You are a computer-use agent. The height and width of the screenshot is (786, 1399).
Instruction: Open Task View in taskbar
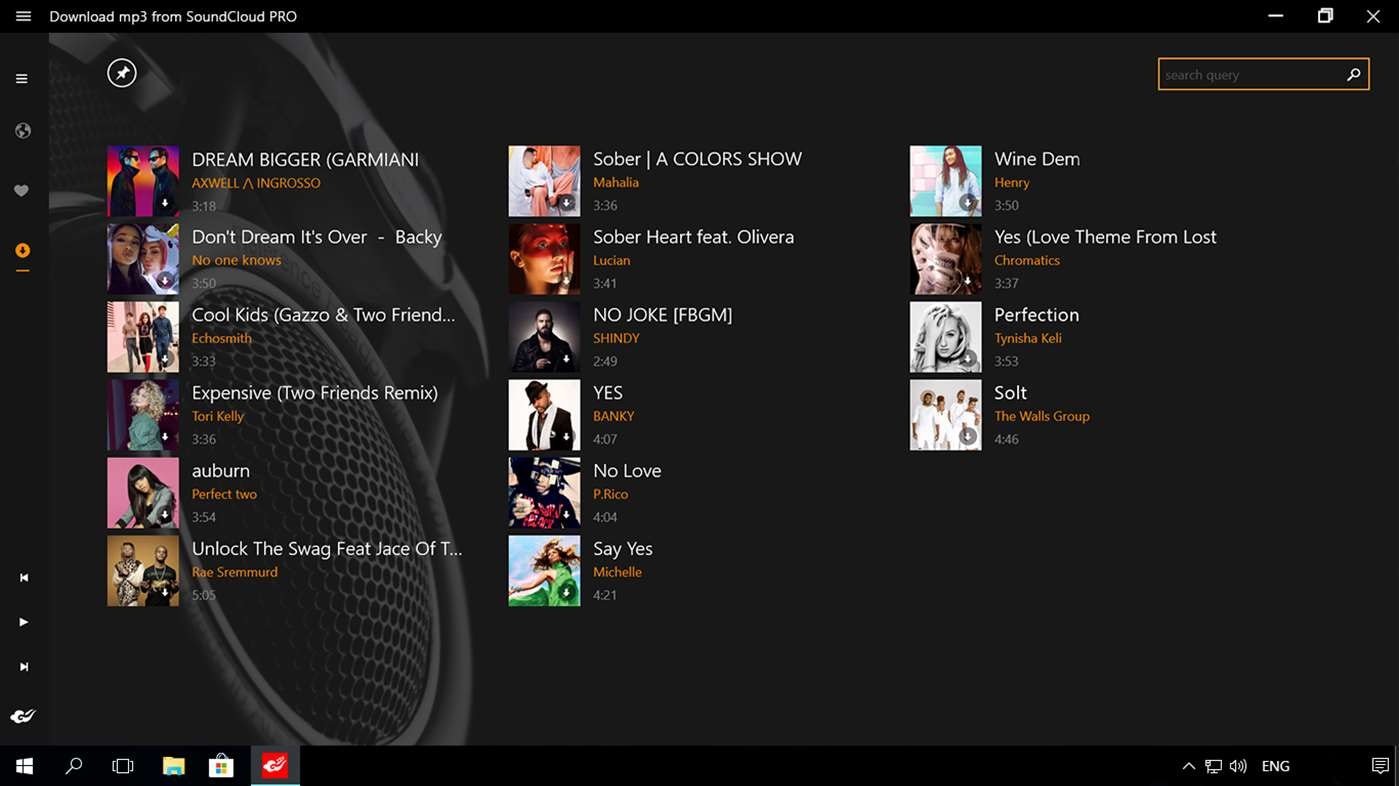click(123, 766)
